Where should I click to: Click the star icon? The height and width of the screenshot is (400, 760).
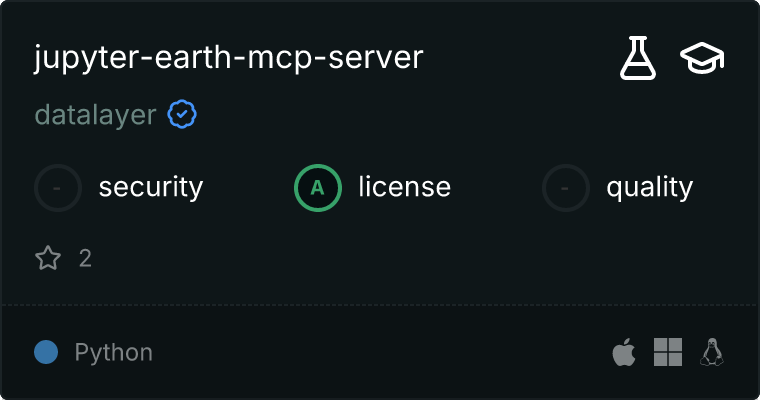click(48, 259)
